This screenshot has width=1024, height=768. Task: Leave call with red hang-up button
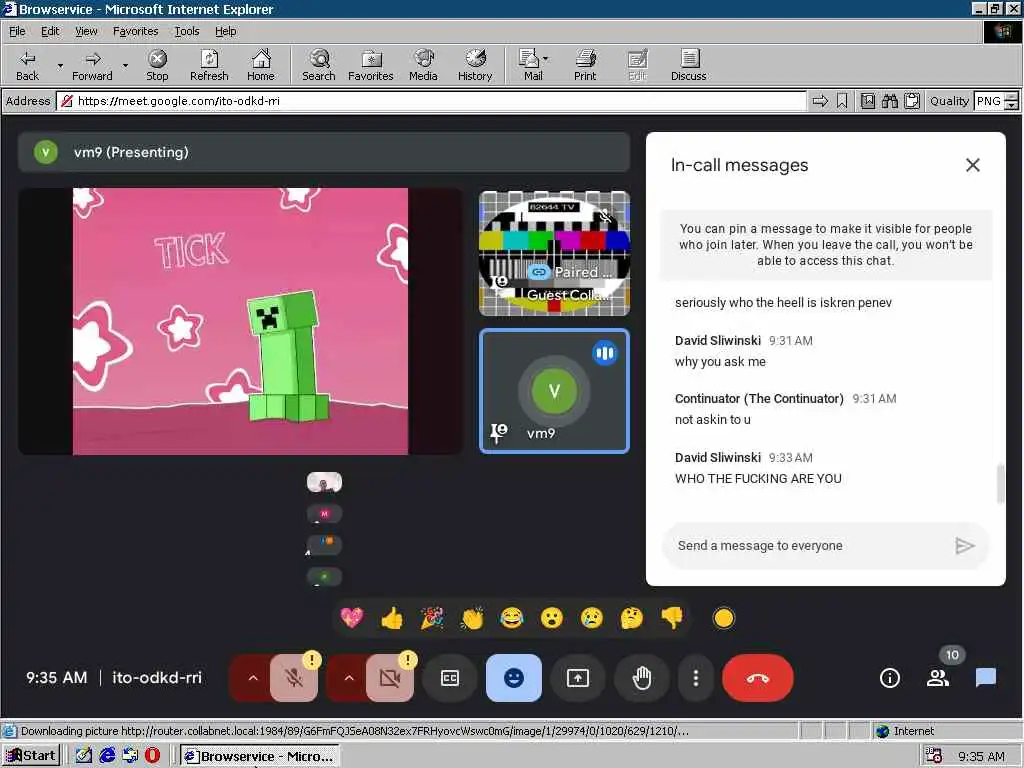[758, 678]
